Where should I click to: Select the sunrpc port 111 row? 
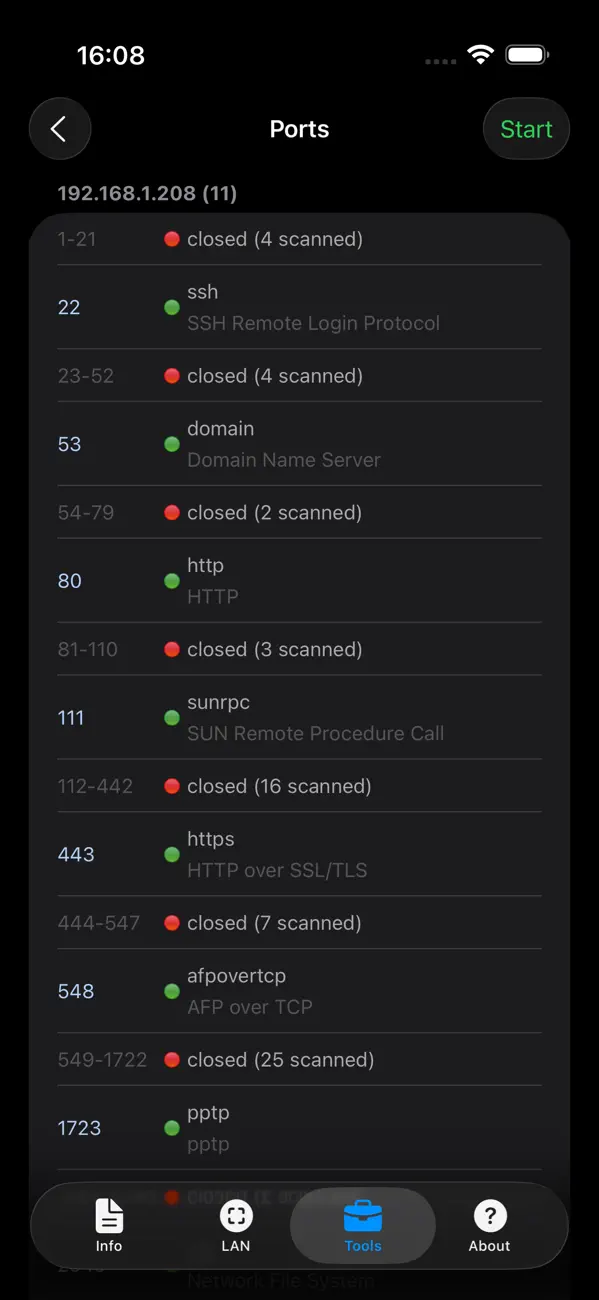(x=299, y=717)
